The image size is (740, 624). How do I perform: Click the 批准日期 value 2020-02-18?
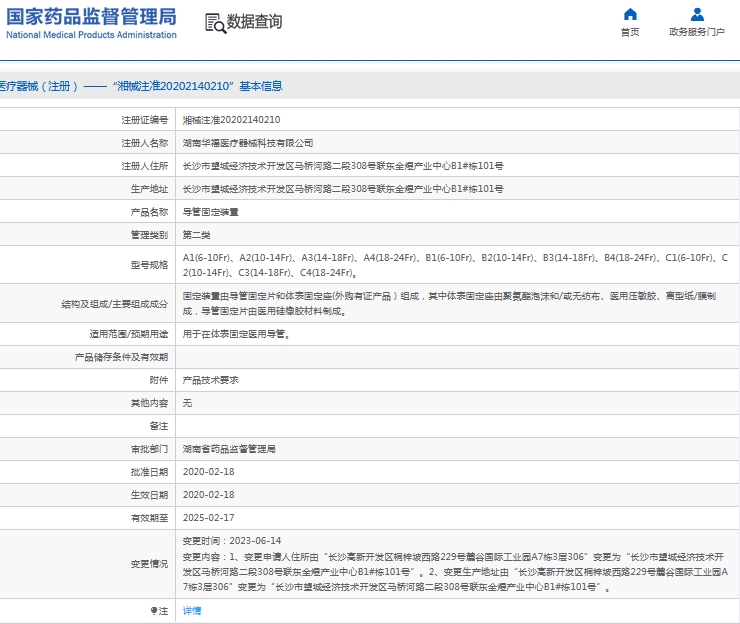click(209, 472)
